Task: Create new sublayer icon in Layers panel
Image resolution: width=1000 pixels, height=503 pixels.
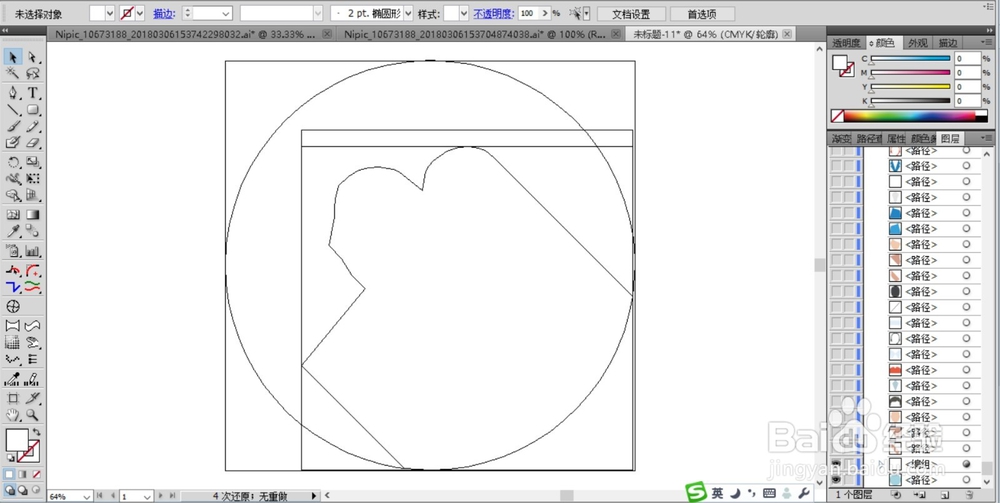Action: click(x=920, y=495)
